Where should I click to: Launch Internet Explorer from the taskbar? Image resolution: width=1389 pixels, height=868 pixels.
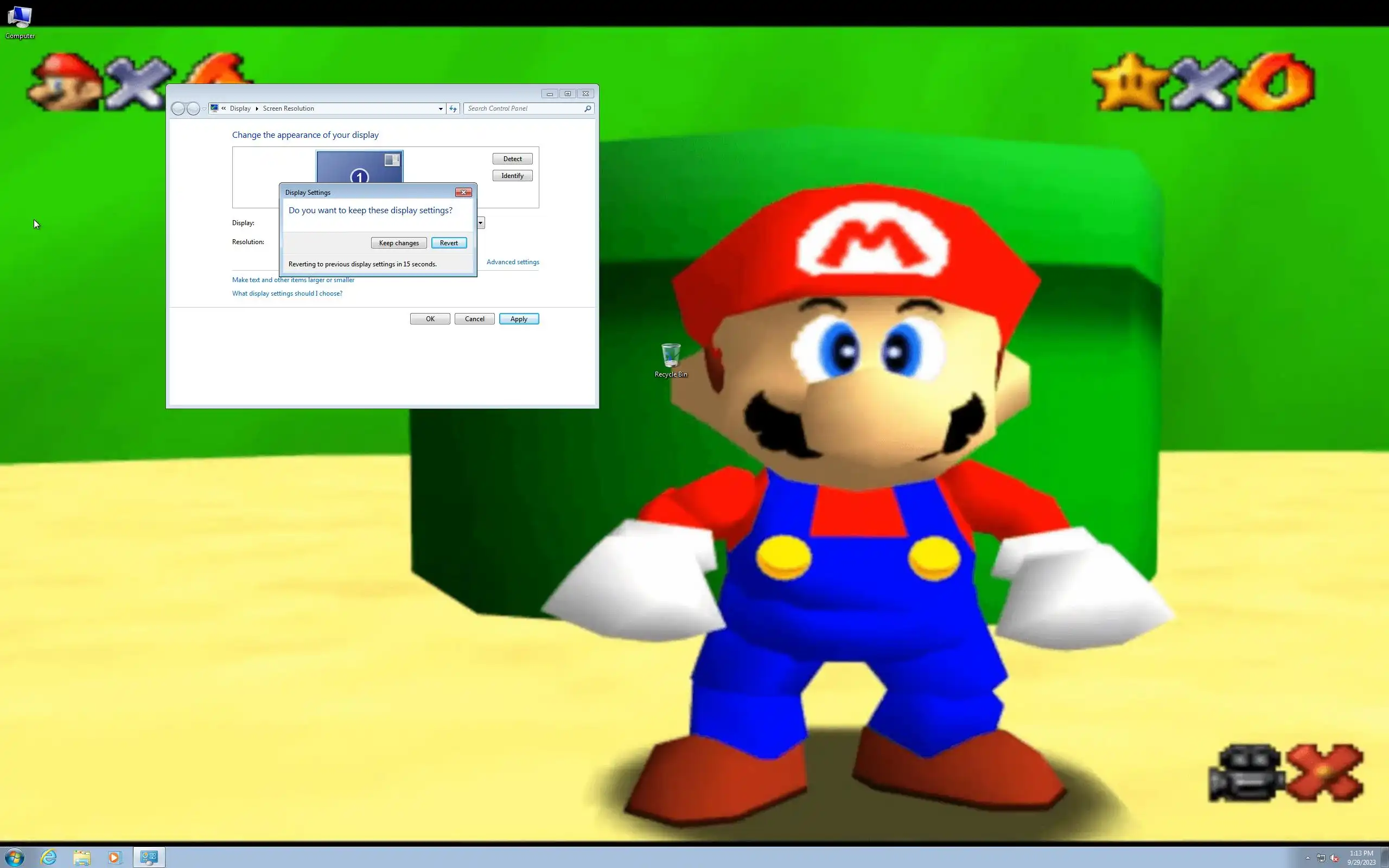click(x=49, y=857)
